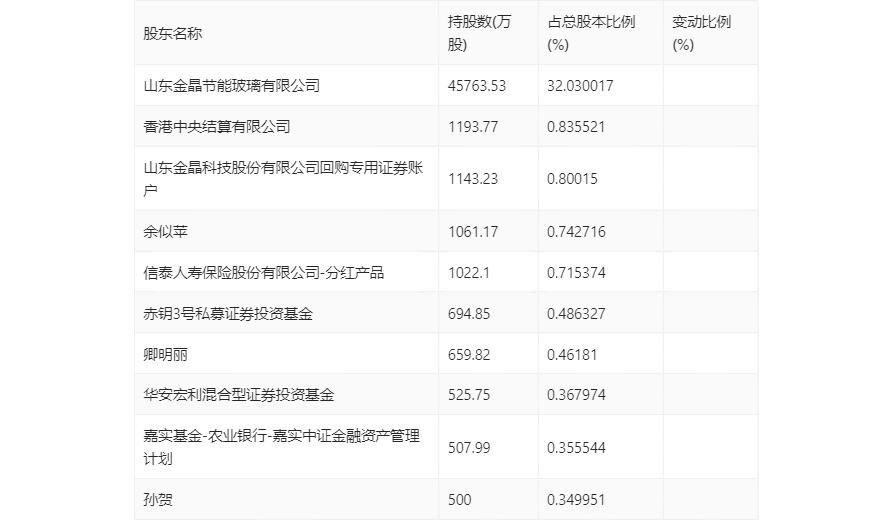
Task: Click the value 1193.77
Action: pyautogui.click(x=473, y=126)
